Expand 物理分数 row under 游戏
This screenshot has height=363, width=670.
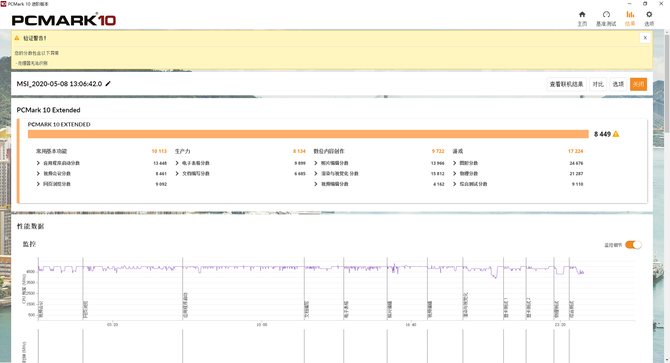click(x=455, y=173)
